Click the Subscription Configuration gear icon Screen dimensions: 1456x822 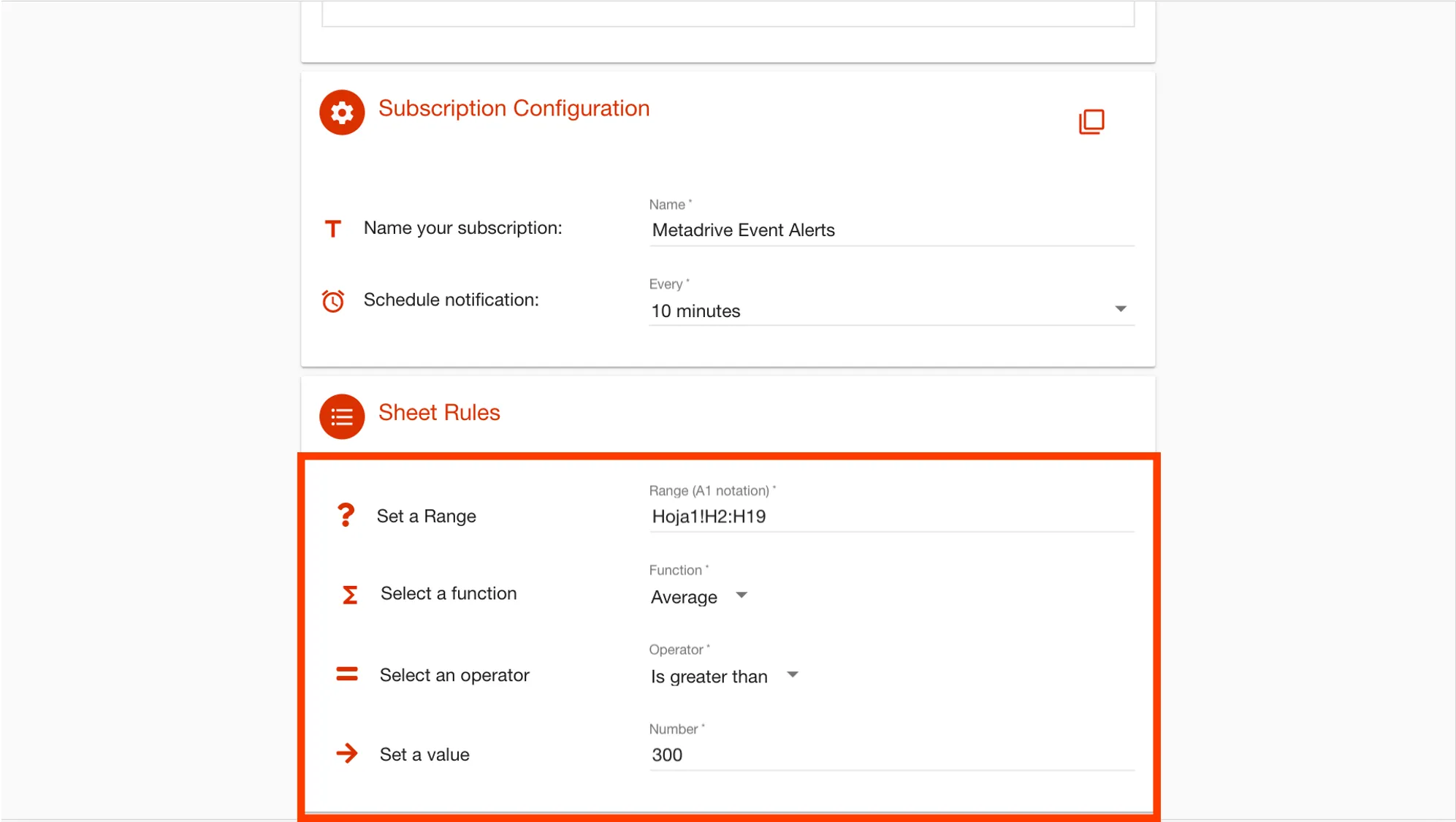342,113
